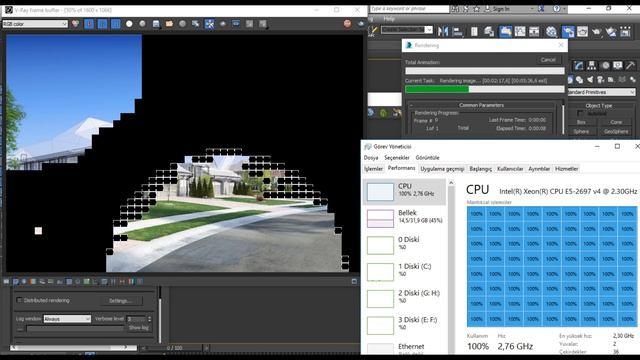Toggle the blue channel button in V-Ray frame buffer
This screenshot has height=360, width=640.
(x=116, y=24)
